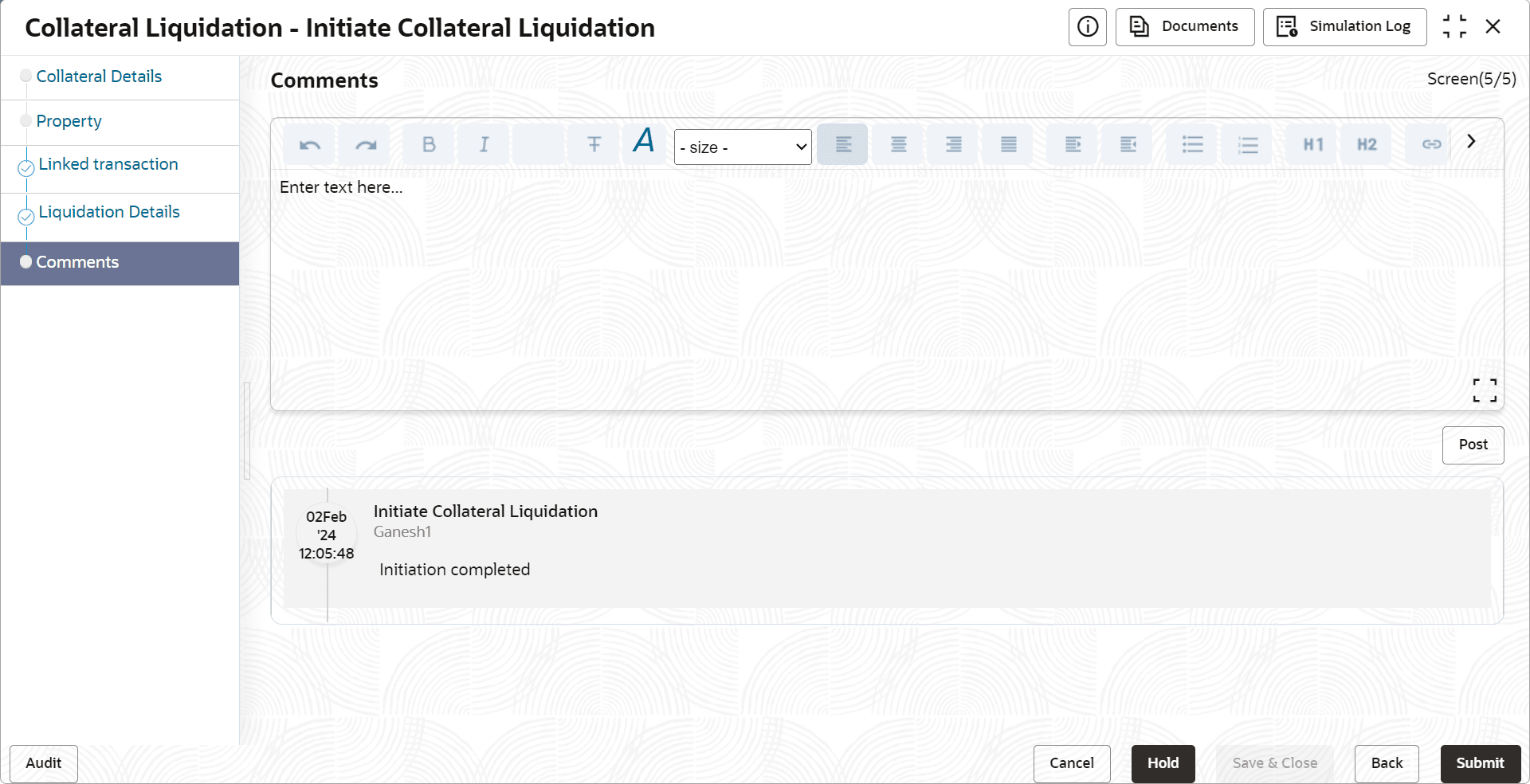Undo the last edit in comments editor

pyautogui.click(x=309, y=145)
